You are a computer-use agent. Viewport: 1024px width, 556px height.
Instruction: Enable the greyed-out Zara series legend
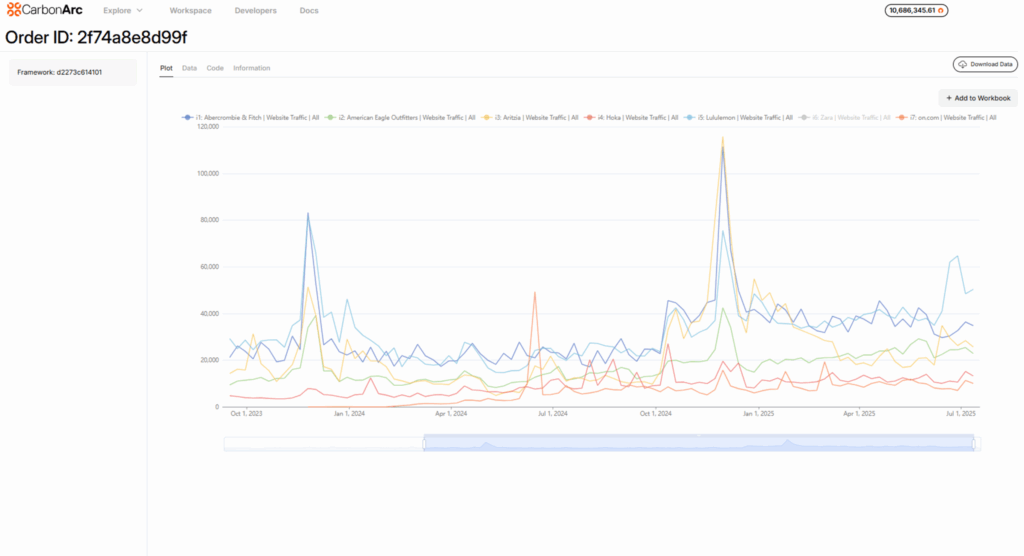(844, 118)
